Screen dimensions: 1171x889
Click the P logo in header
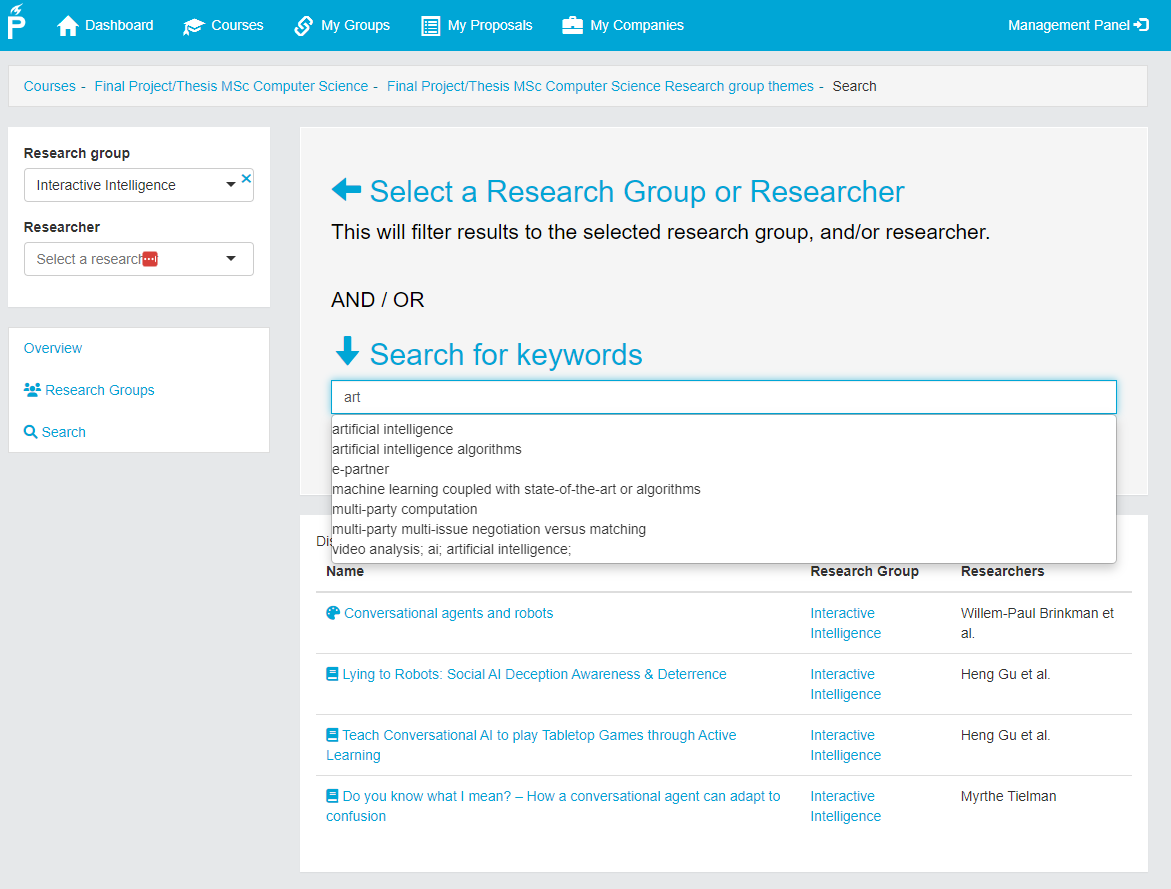pos(16,22)
